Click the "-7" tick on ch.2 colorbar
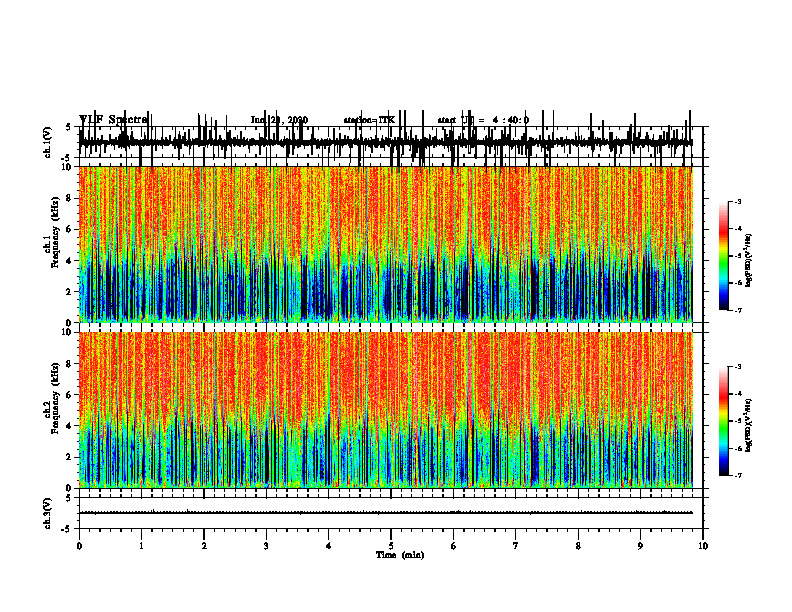 pyautogui.click(x=737, y=475)
